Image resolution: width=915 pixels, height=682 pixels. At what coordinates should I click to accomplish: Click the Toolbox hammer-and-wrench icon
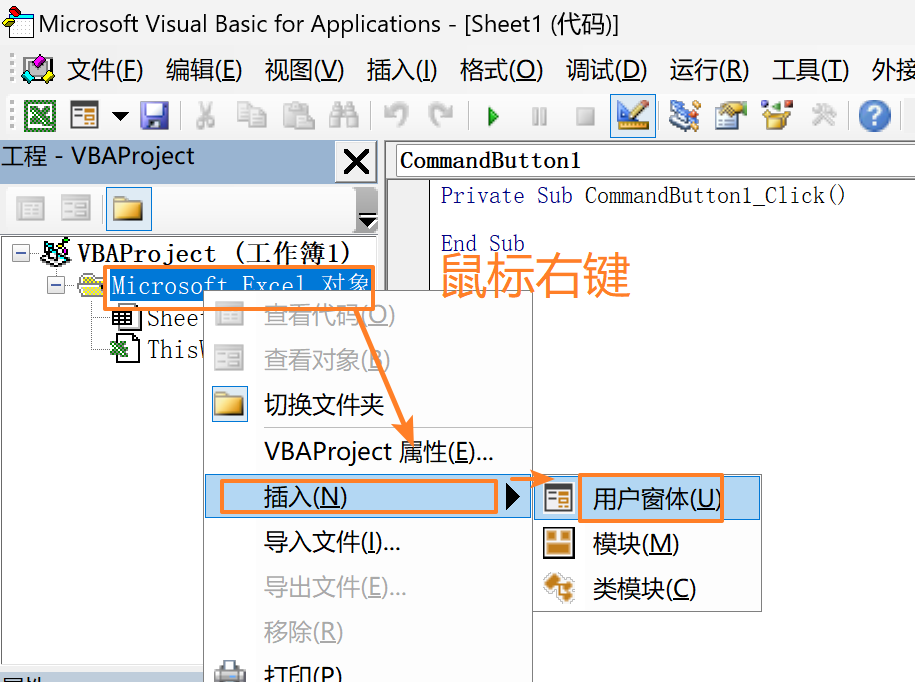click(824, 116)
